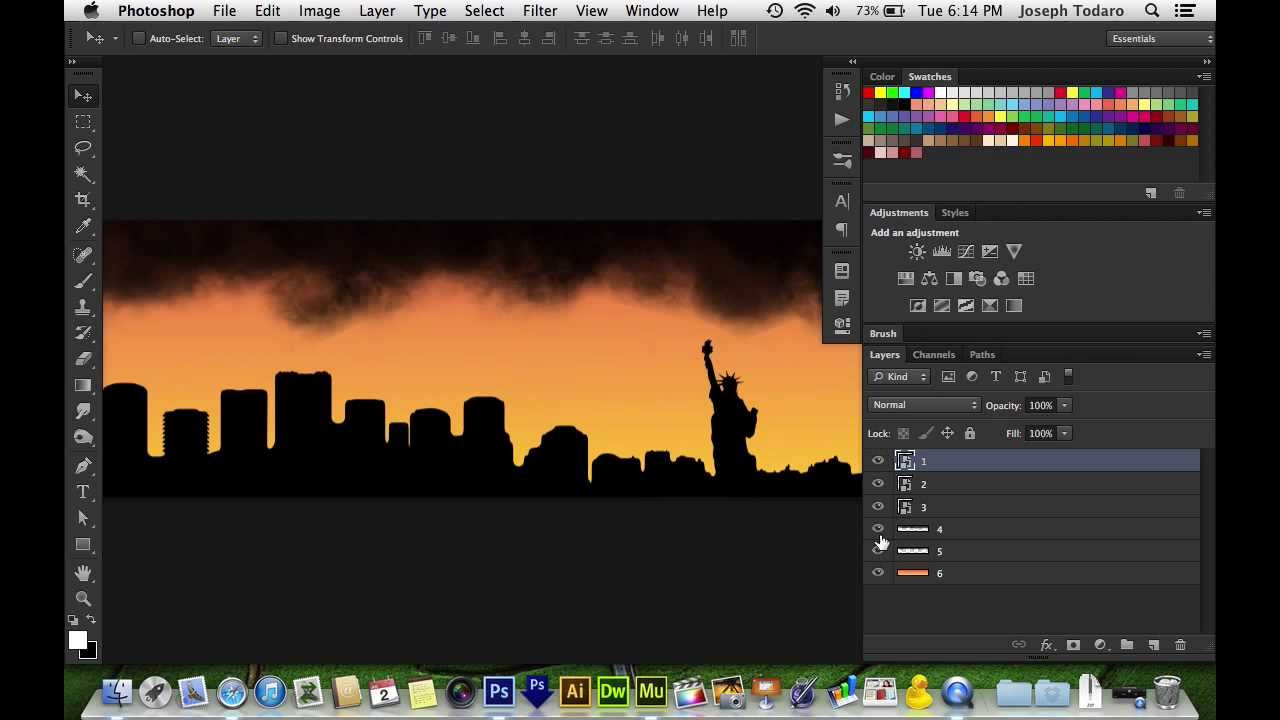Open the Image menu
Image resolution: width=1280 pixels, height=720 pixels.
coord(319,11)
